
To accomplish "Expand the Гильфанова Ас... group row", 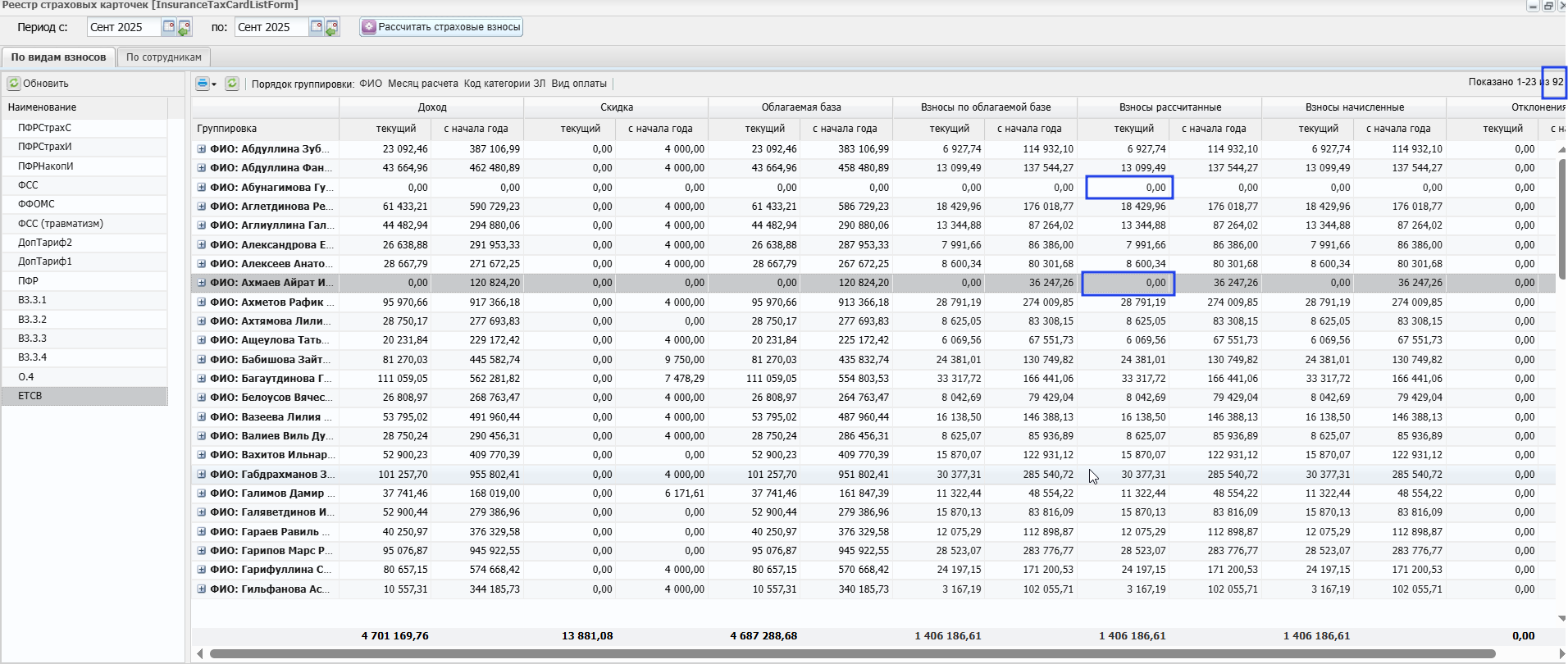I will (201, 589).
